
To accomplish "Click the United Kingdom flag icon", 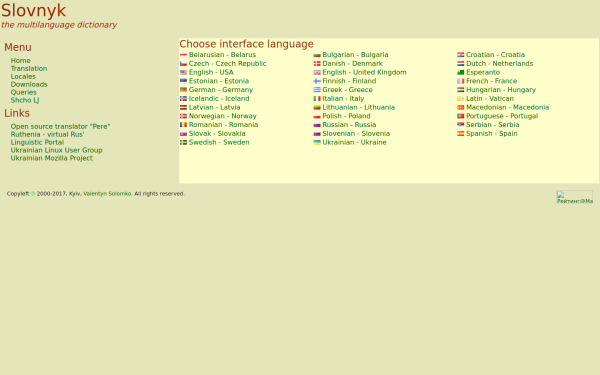I will point(317,72).
